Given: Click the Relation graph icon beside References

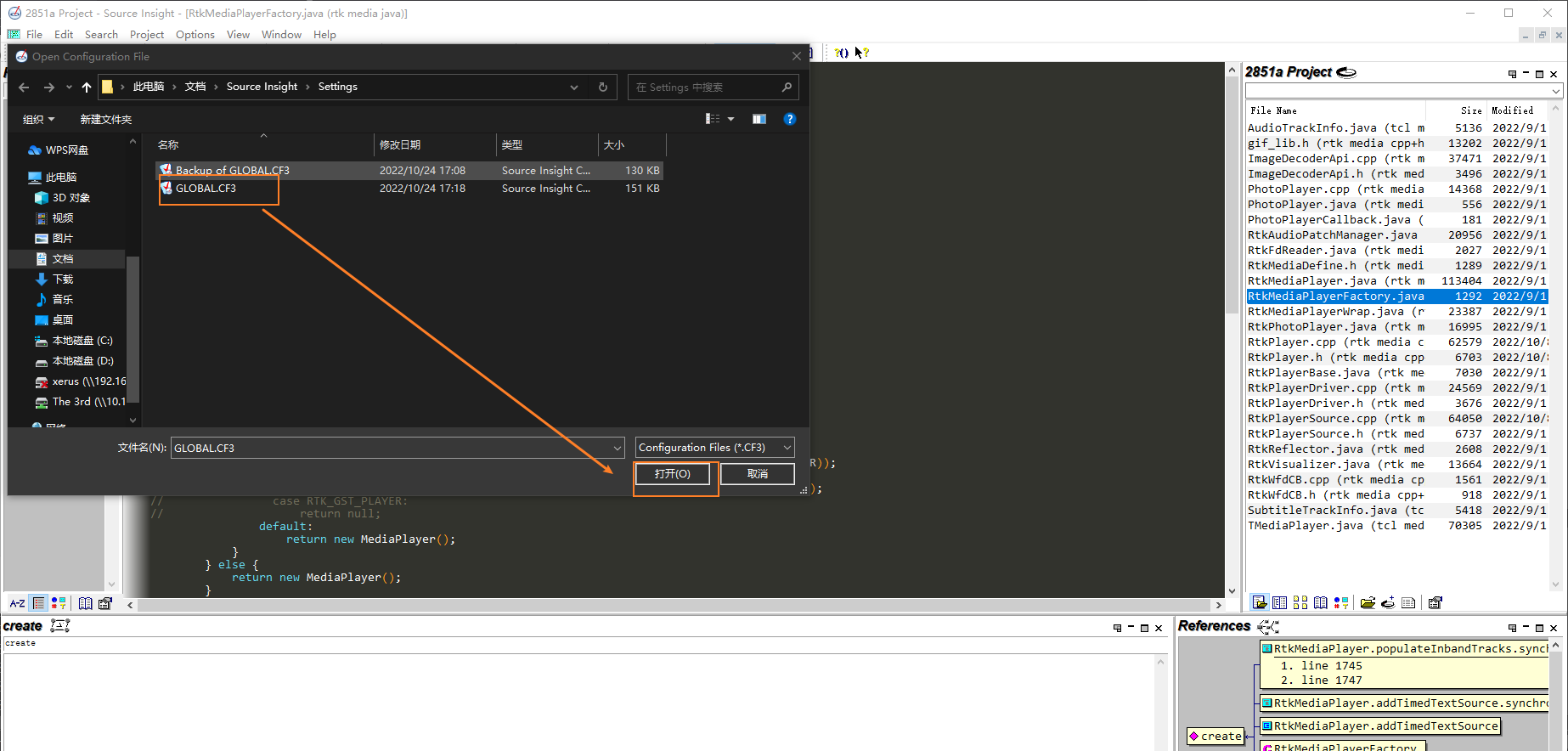Looking at the screenshot, I should point(1268,626).
